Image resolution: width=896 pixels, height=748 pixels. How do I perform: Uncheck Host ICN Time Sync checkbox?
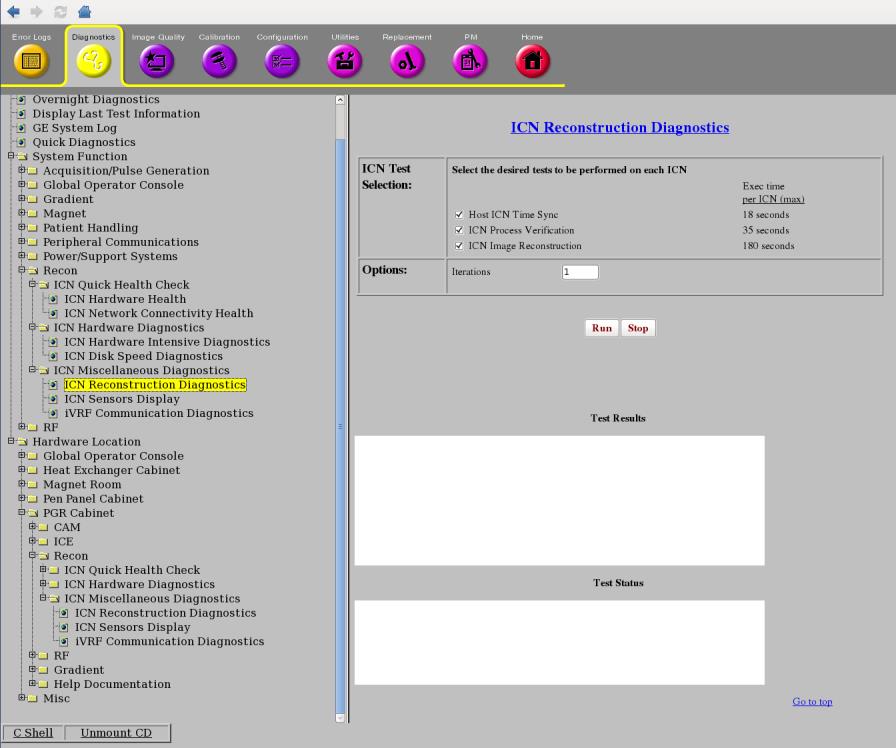click(459, 215)
